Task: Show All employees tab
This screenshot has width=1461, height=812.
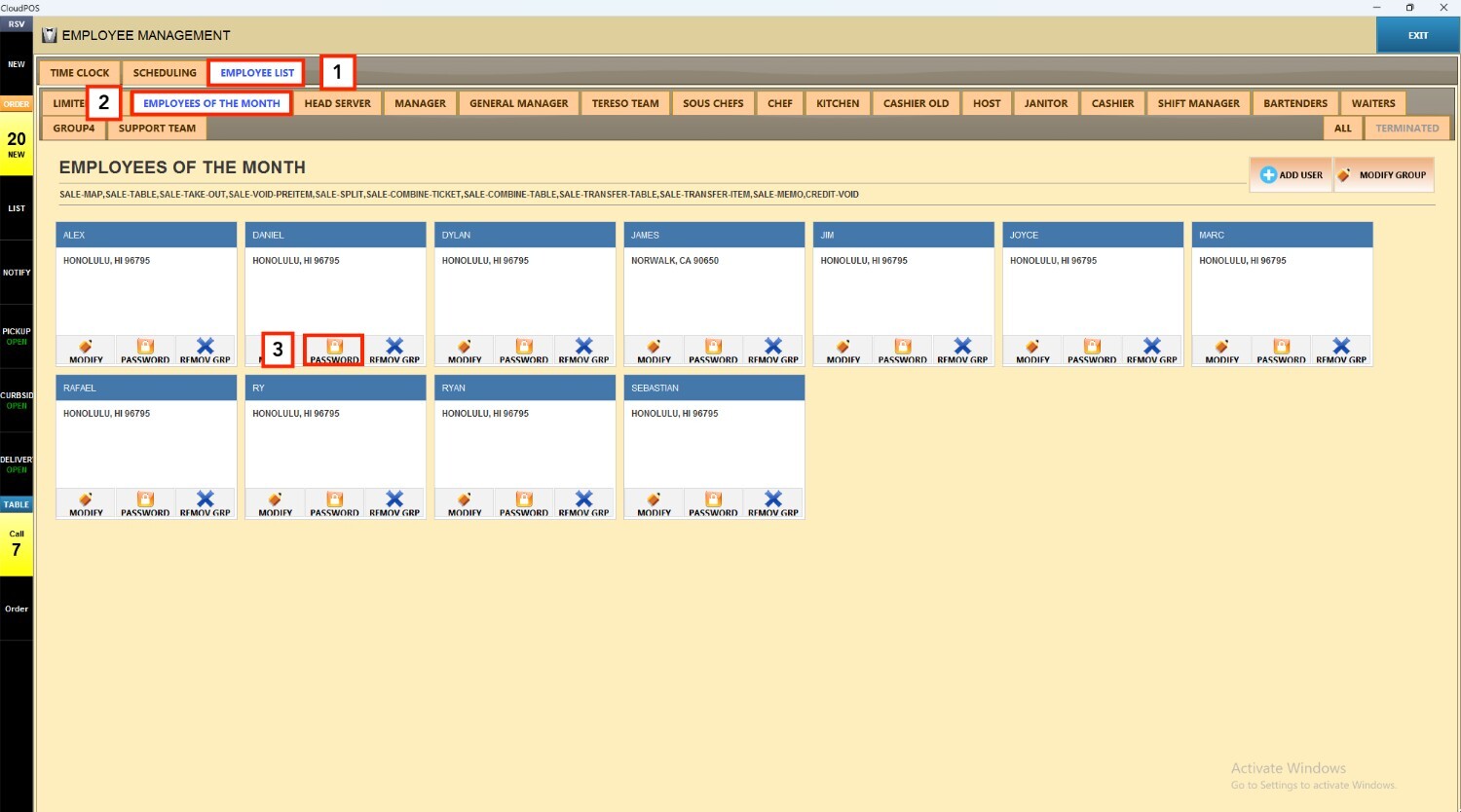Action: (x=1343, y=129)
